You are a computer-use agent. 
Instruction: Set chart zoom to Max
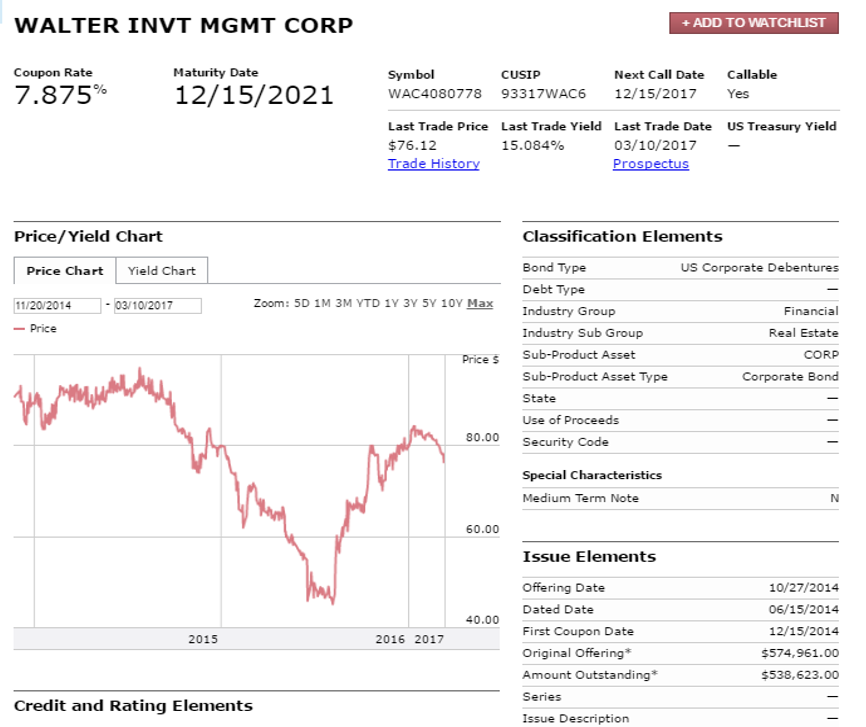[480, 303]
